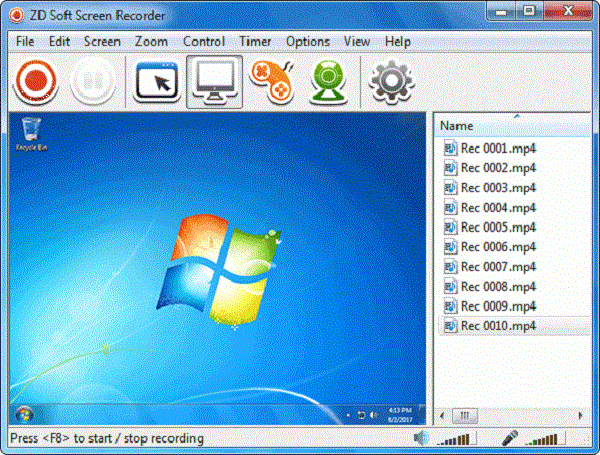
Task: Click the Start orb in the preview
Action: click(x=24, y=414)
